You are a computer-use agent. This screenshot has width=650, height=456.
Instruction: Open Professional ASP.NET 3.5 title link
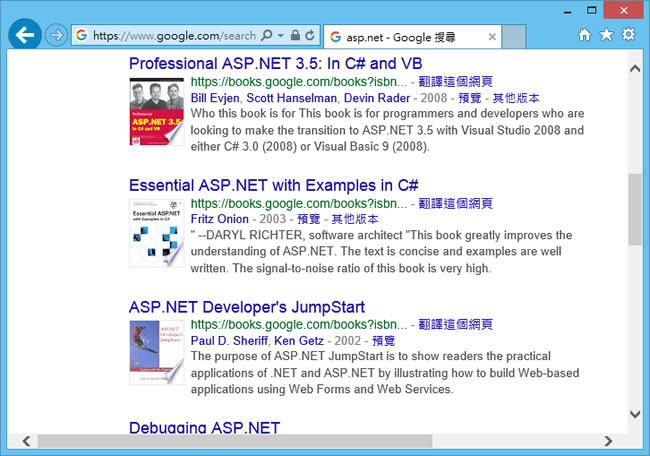tap(276, 63)
